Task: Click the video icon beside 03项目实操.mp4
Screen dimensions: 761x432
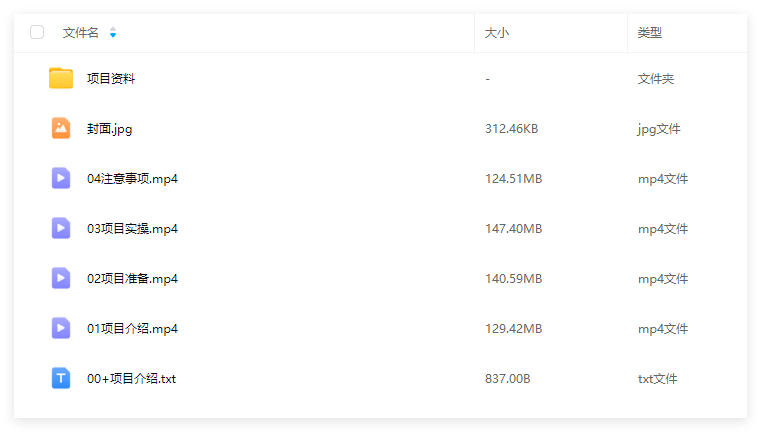Action: click(x=61, y=228)
